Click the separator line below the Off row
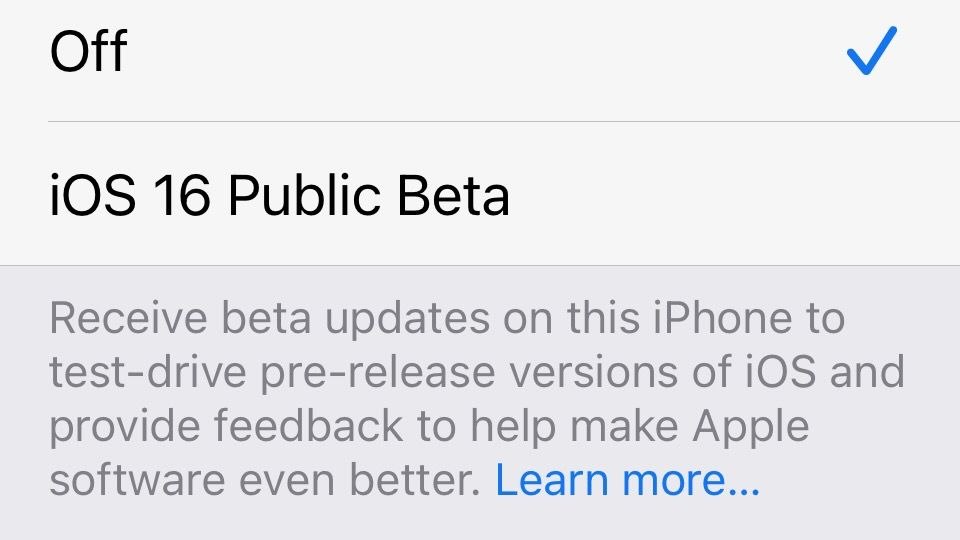The width and height of the screenshot is (960, 540). [x=504, y=121]
